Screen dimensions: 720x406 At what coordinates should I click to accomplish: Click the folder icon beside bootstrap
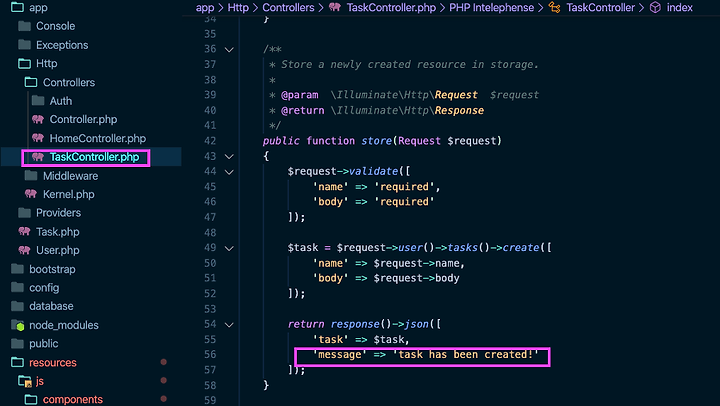(17, 269)
